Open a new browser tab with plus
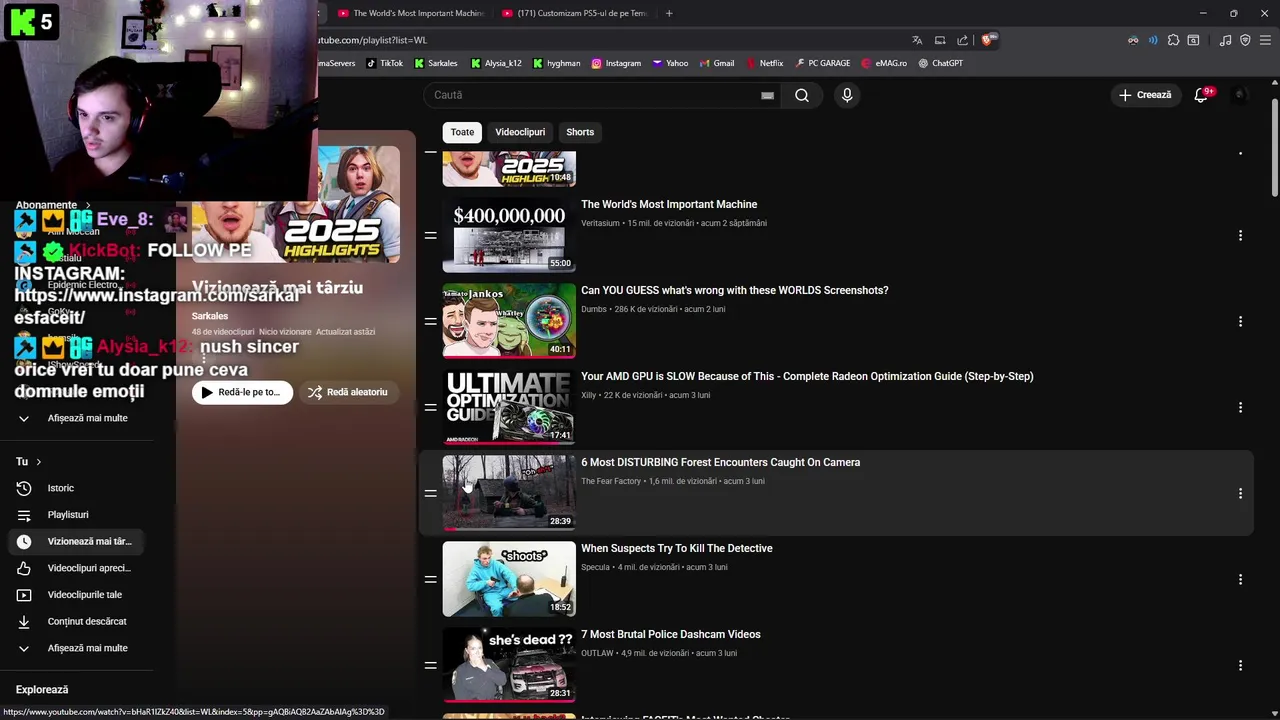 coord(669,13)
